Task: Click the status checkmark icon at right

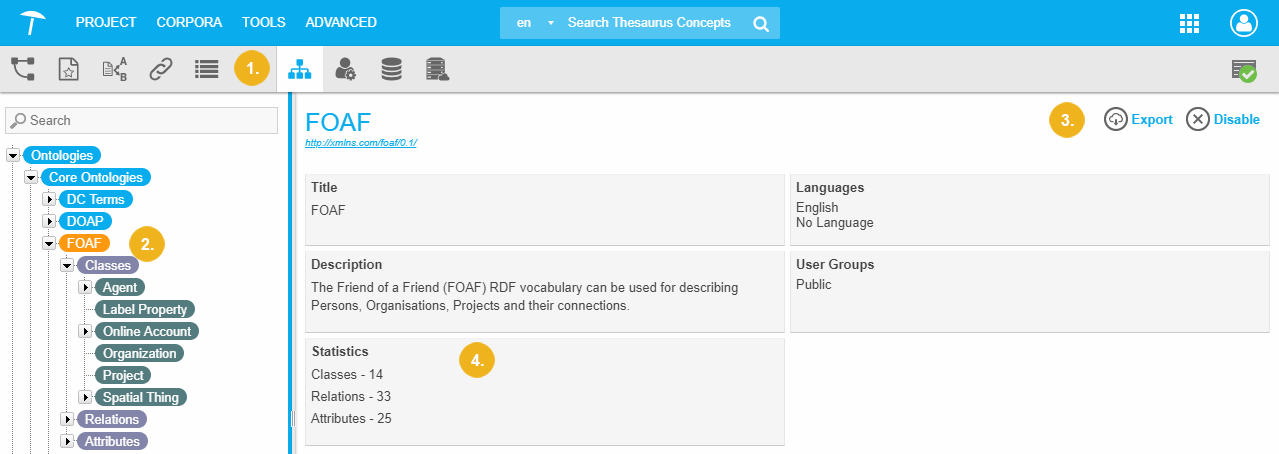Action: point(1244,70)
